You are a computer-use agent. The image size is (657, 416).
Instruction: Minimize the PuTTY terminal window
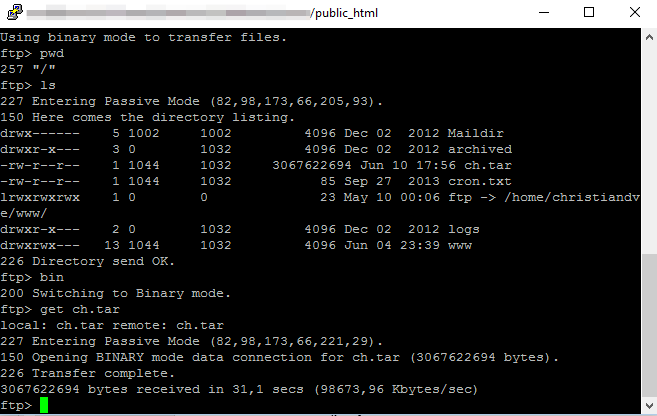(543, 13)
